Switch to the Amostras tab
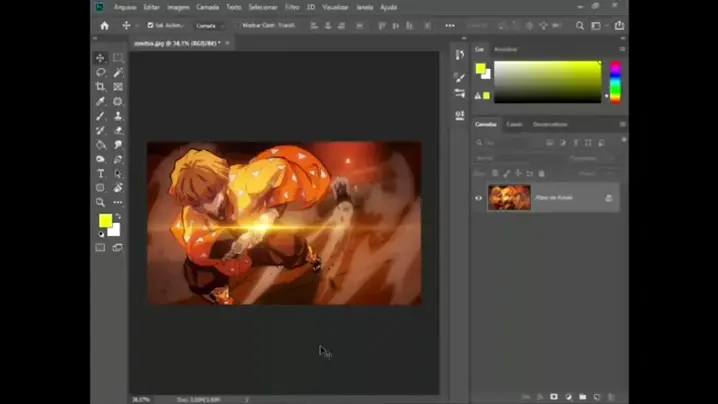This screenshot has height=404, width=718. 506,49
